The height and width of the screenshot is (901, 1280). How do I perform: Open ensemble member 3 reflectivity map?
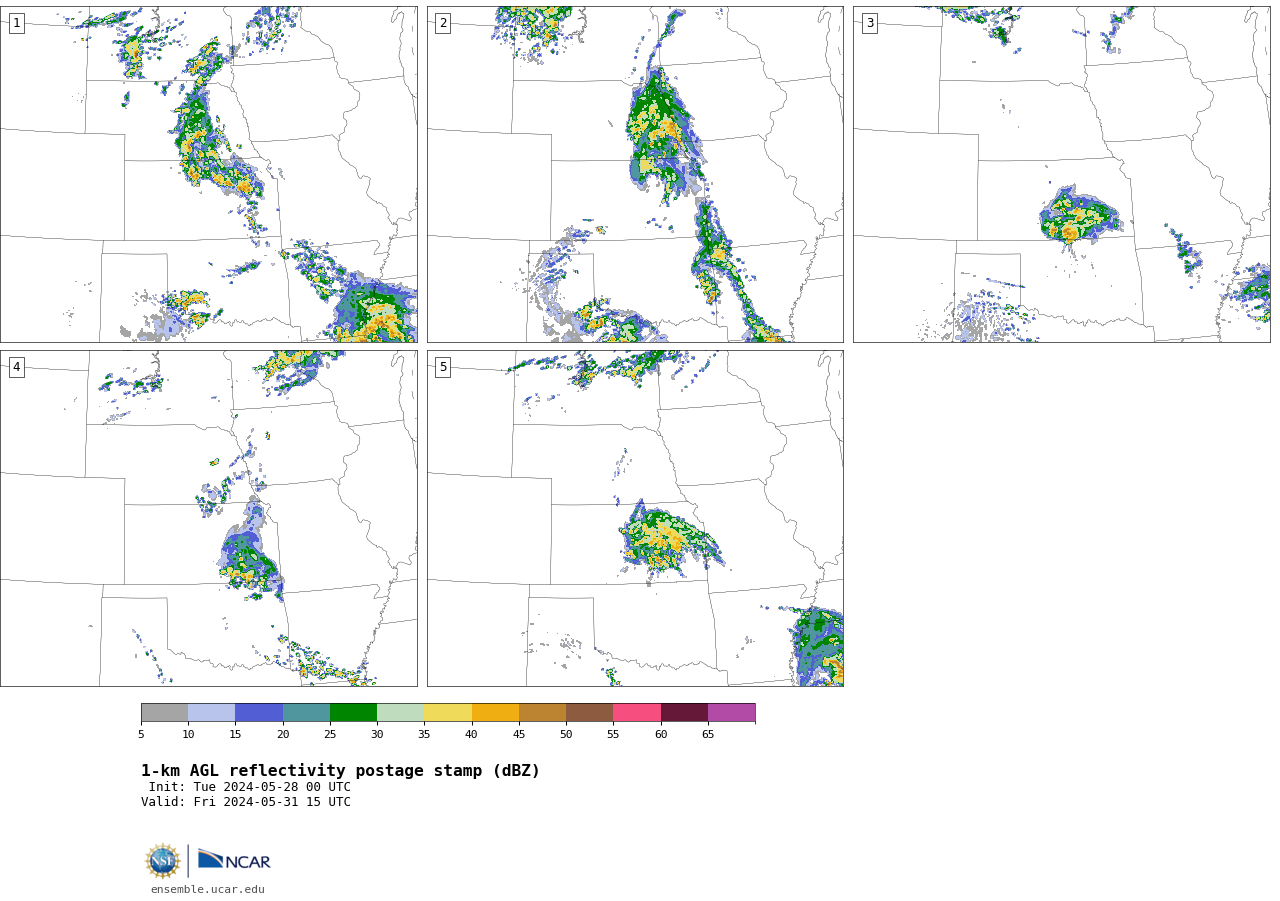[x=1062, y=175]
